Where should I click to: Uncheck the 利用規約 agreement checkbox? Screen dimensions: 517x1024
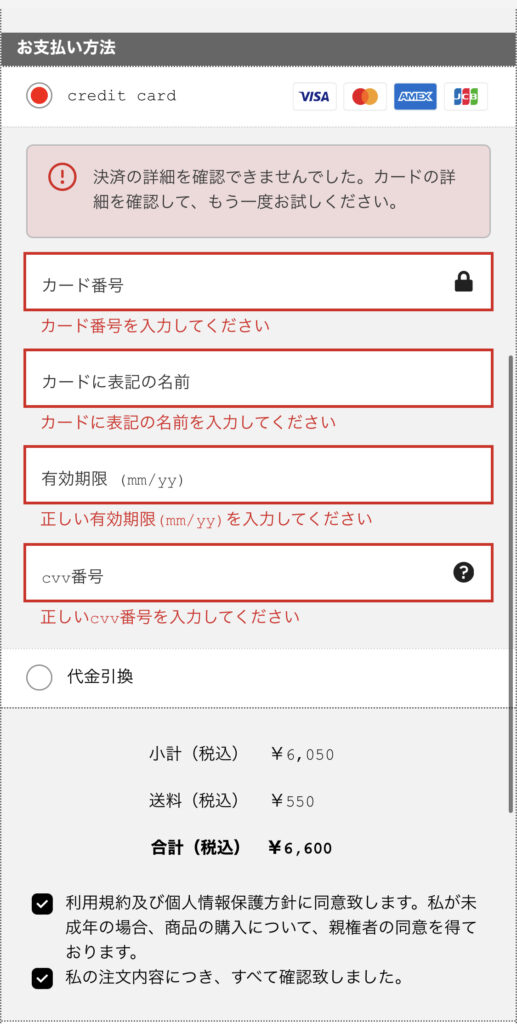click(x=42, y=905)
